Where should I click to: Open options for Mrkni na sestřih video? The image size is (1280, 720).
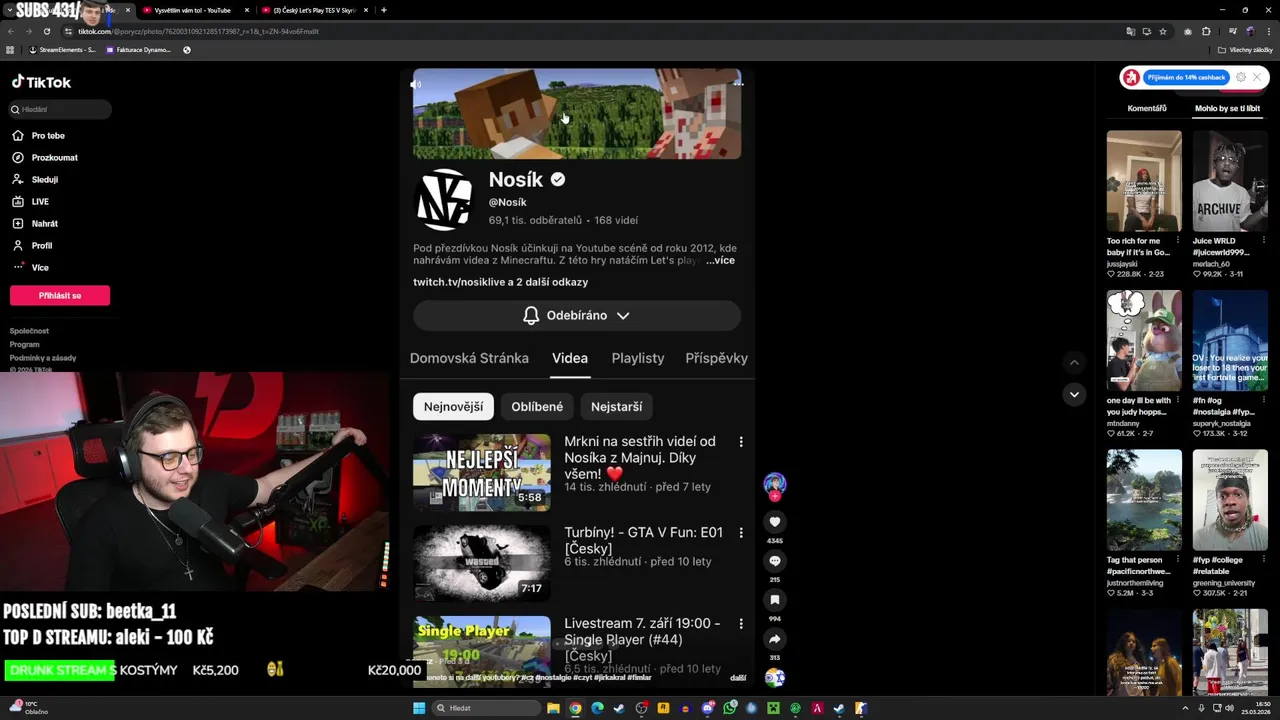pos(741,442)
